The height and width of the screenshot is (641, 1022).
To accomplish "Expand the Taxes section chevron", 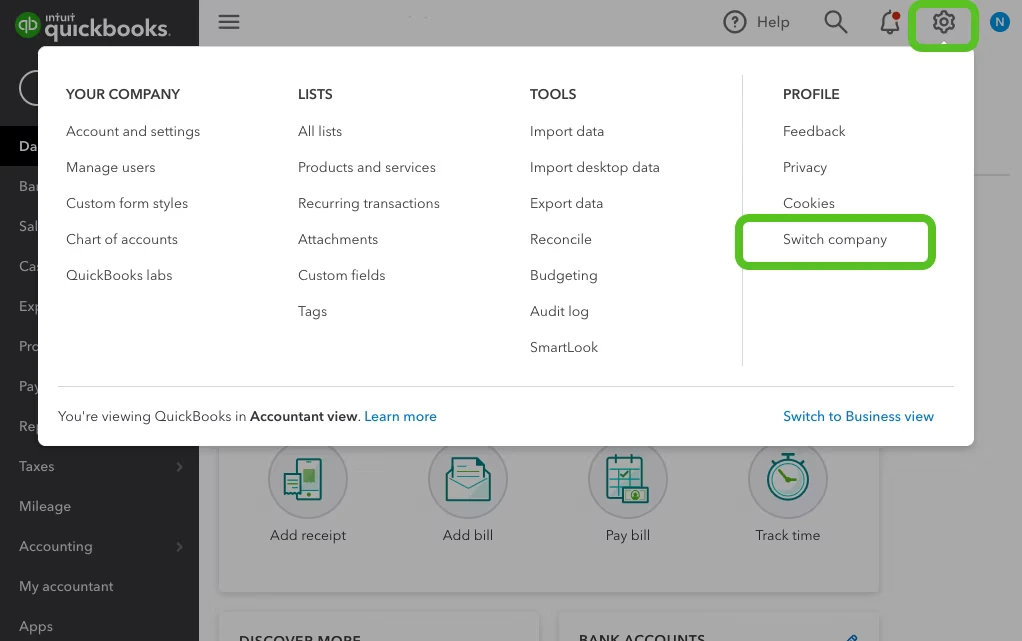I will click(x=180, y=466).
